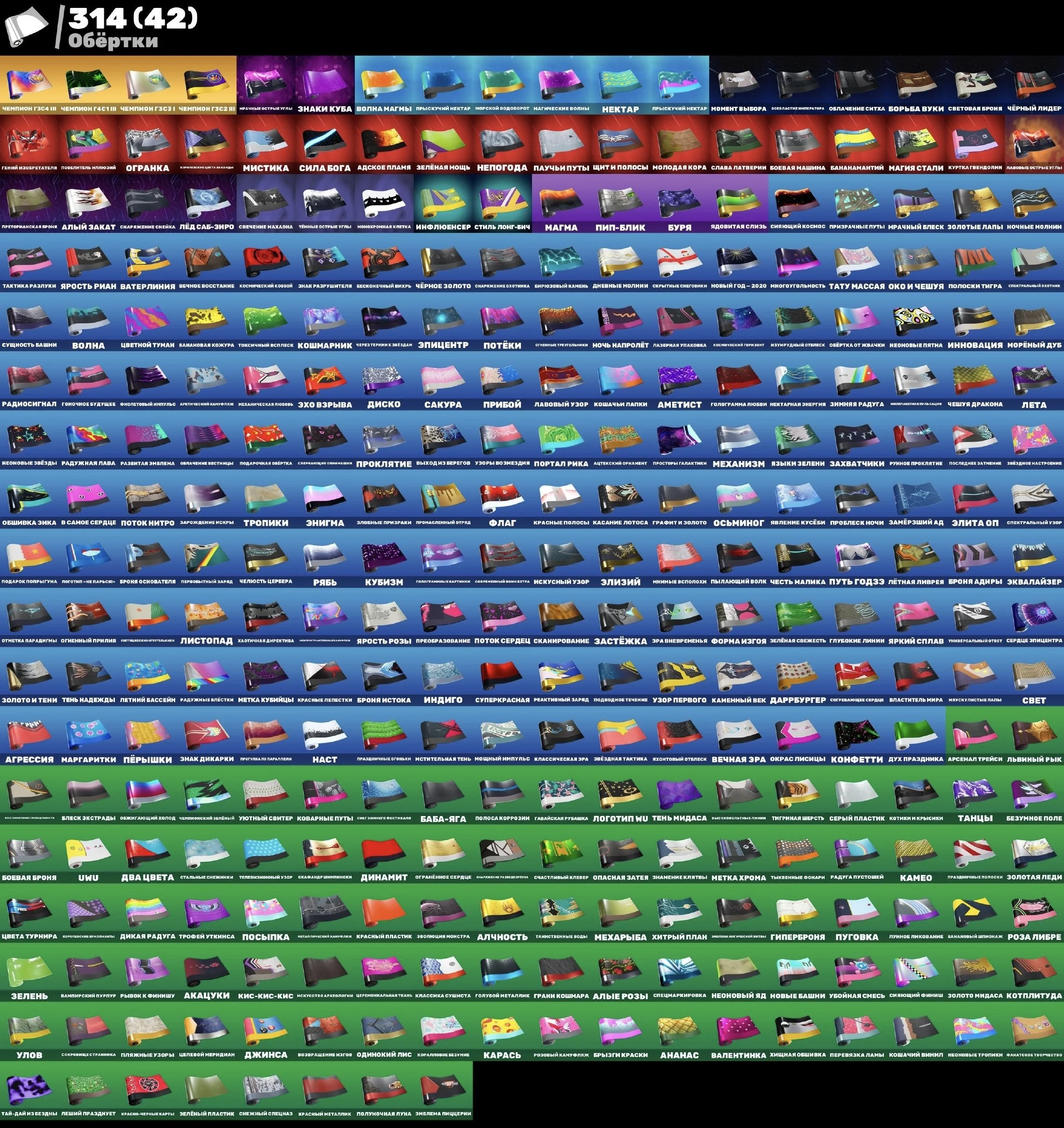1064x1128 pixels.
Task: Click the ВАЛЕНТИНКА wrap thumbnail
Action: point(739,1030)
